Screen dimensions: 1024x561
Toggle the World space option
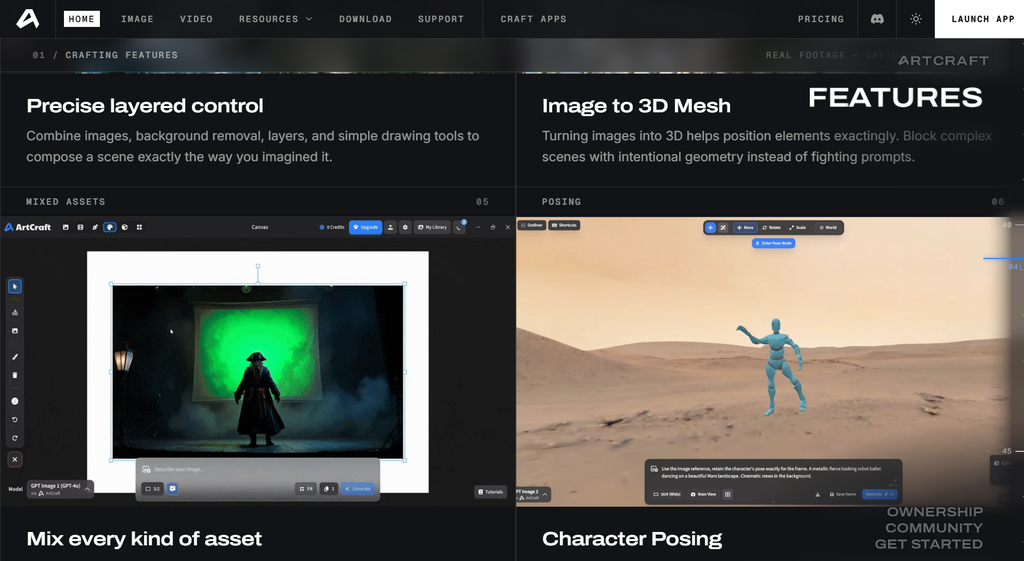pos(827,227)
